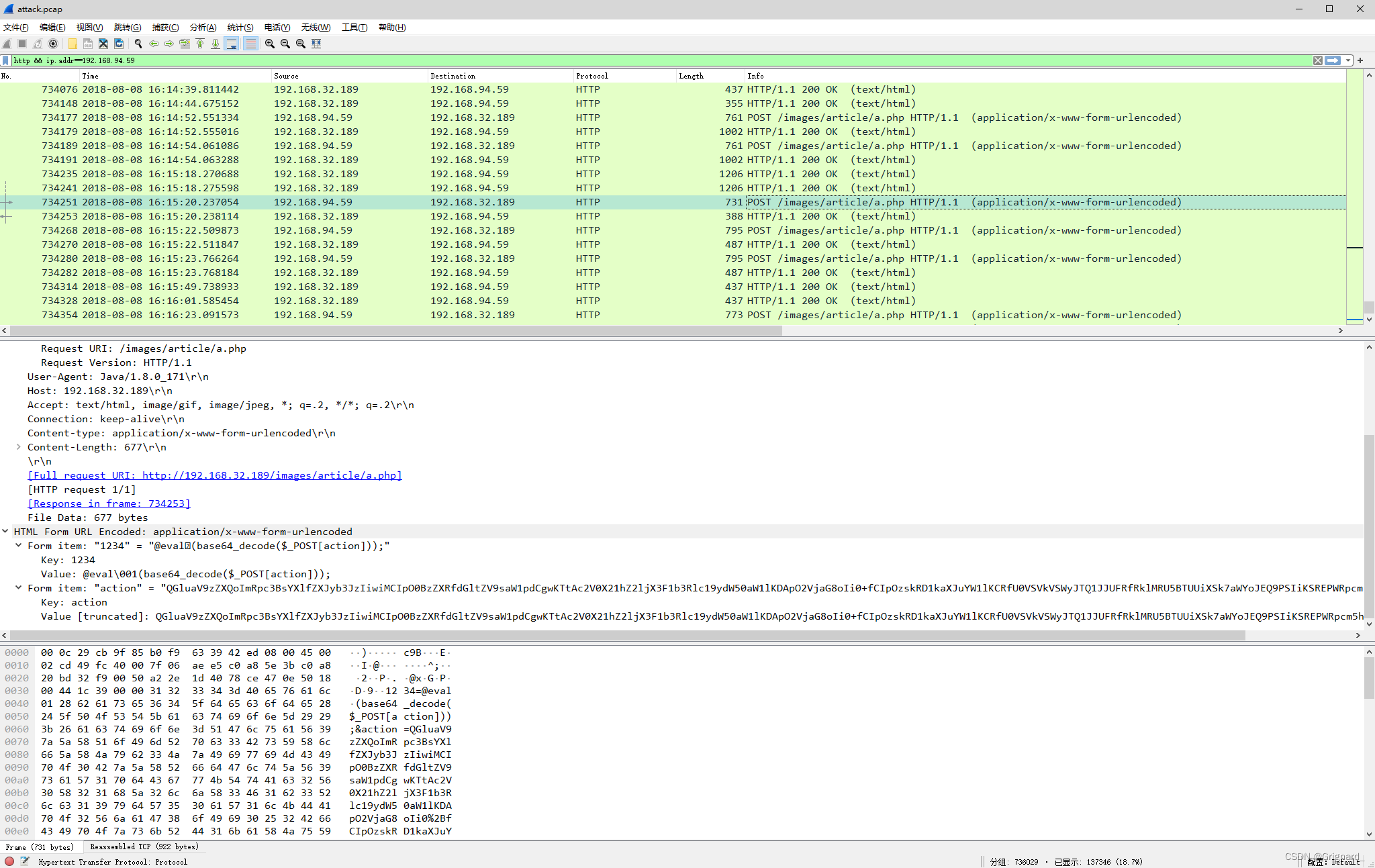Select packet number 734354 row
This screenshot has width=1375, height=868.
pyautogui.click(x=673, y=315)
